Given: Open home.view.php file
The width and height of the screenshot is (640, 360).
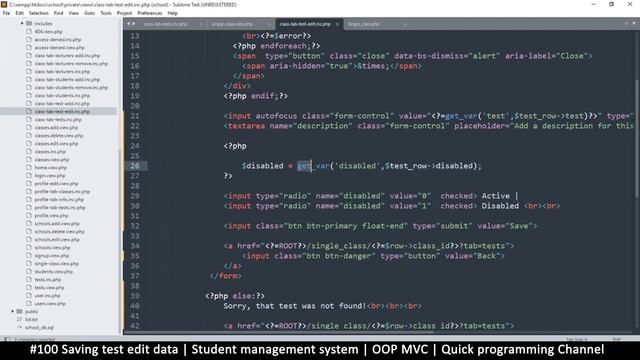Looking at the screenshot, I should (x=51, y=167).
